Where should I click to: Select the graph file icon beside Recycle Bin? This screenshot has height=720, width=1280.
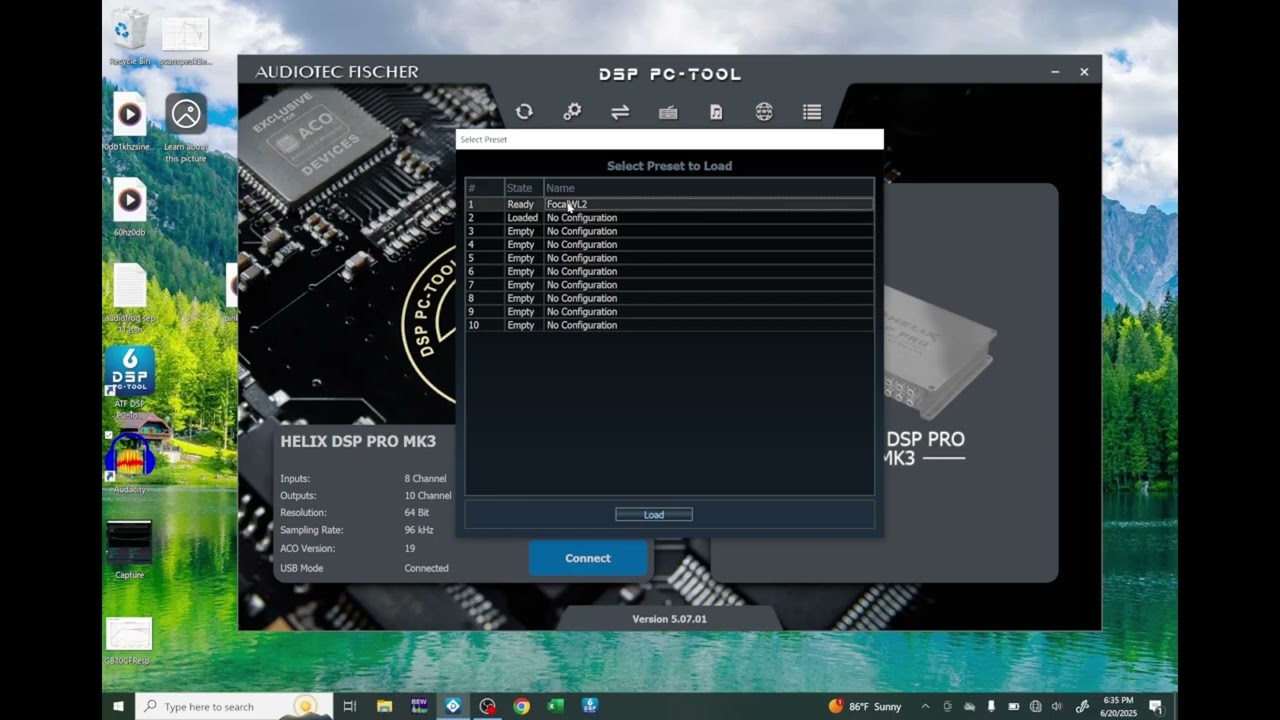[x=186, y=40]
